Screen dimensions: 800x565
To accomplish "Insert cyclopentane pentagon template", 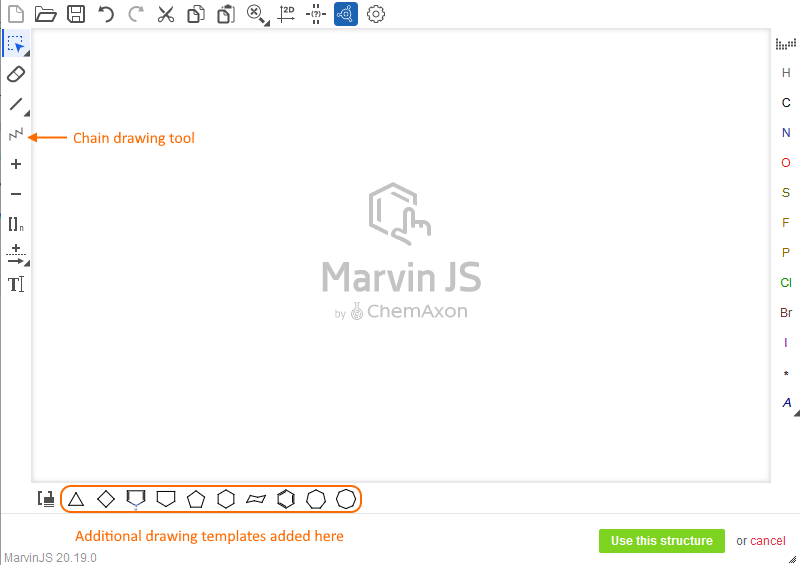I will [x=196, y=499].
